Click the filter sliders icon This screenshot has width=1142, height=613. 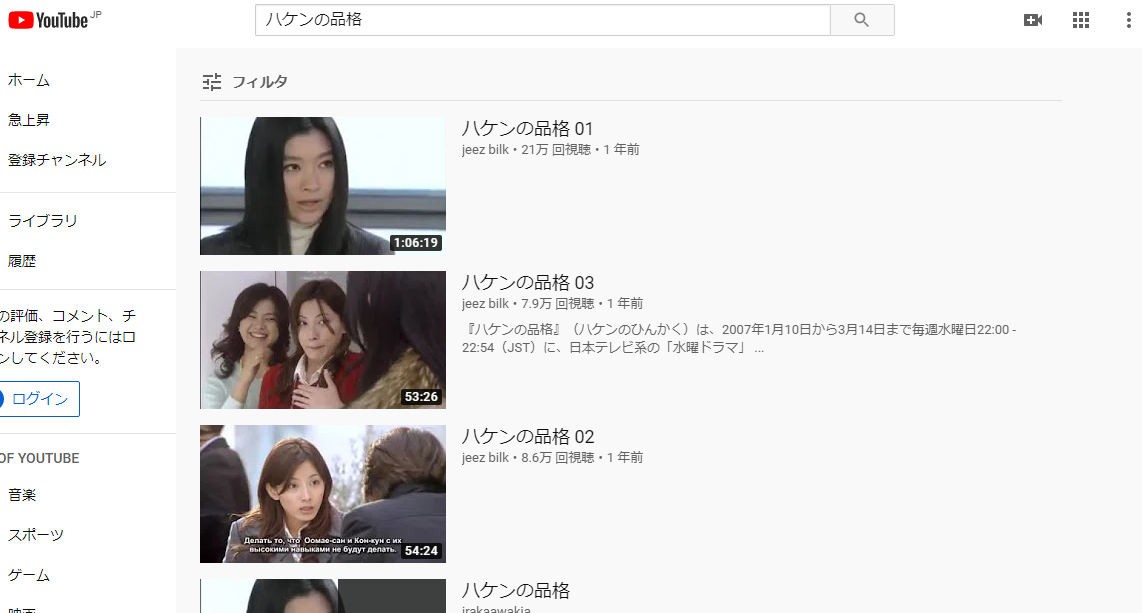pyautogui.click(x=212, y=82)
